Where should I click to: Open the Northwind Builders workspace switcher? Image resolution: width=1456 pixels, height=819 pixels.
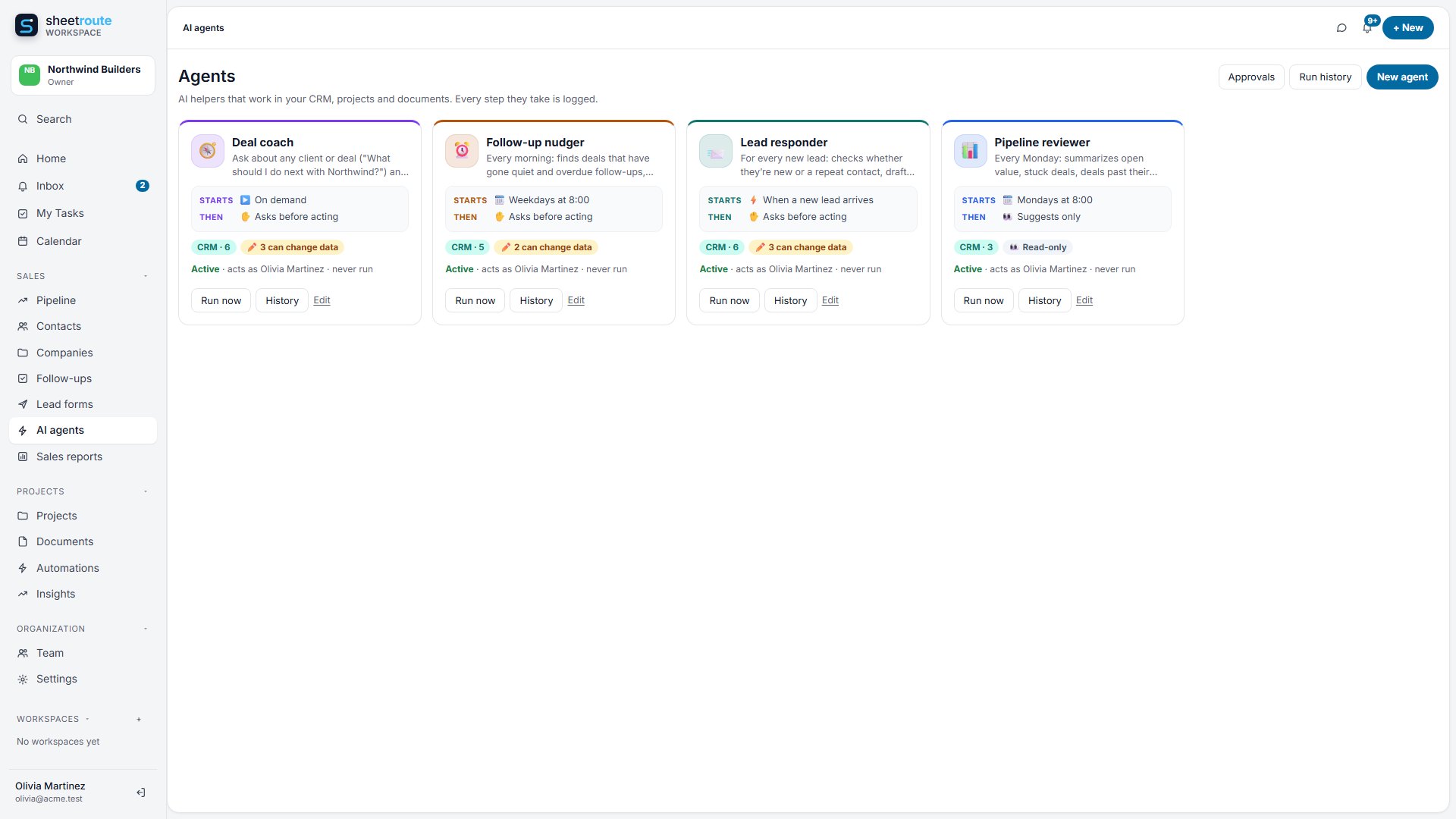coord(83,75)
